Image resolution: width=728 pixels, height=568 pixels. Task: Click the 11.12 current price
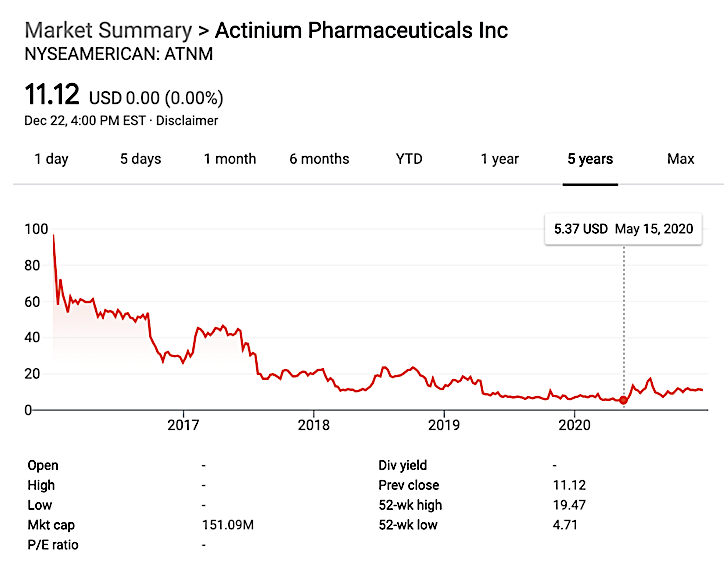pos(52,96)
